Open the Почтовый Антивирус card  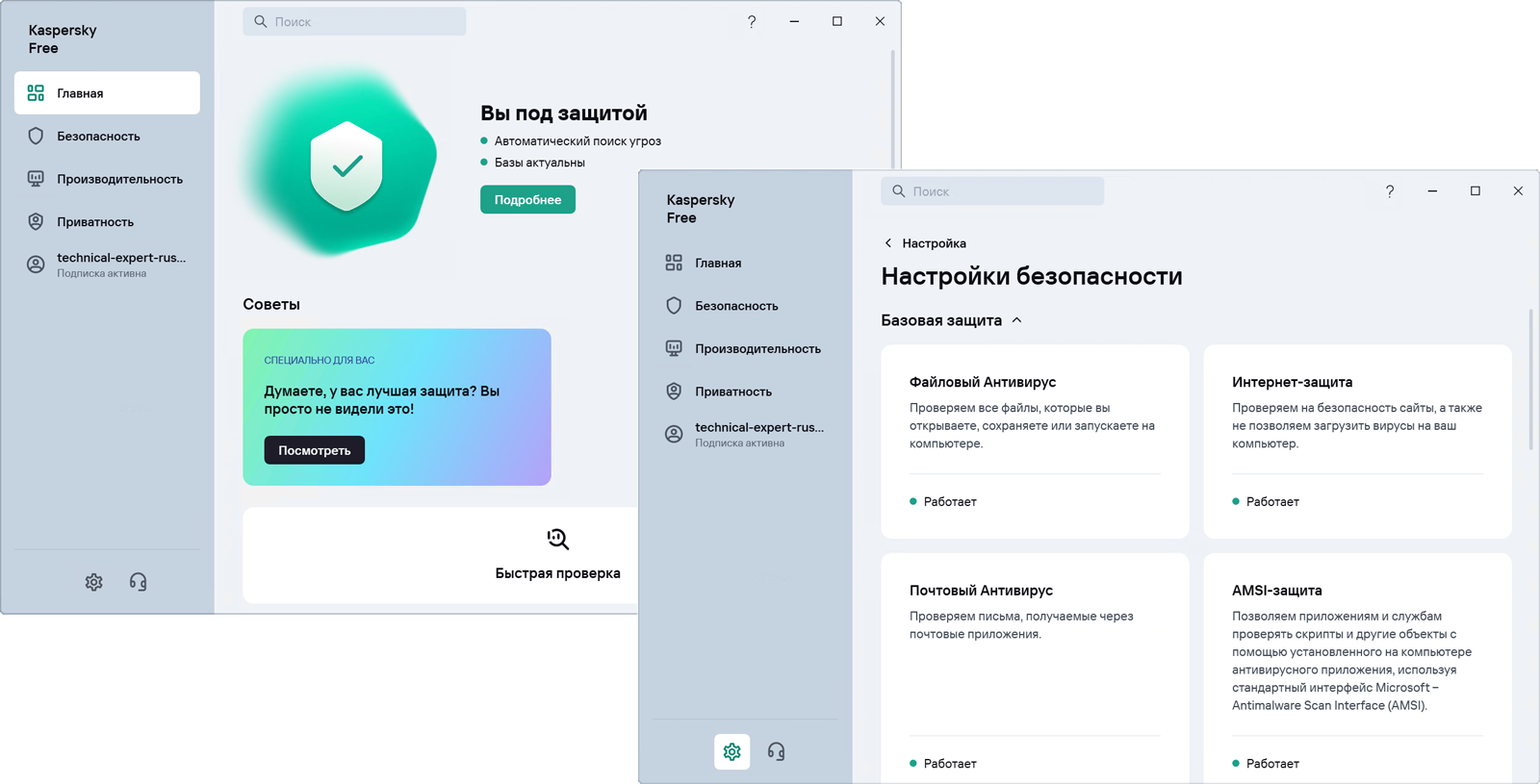[x=1035, y=668]
